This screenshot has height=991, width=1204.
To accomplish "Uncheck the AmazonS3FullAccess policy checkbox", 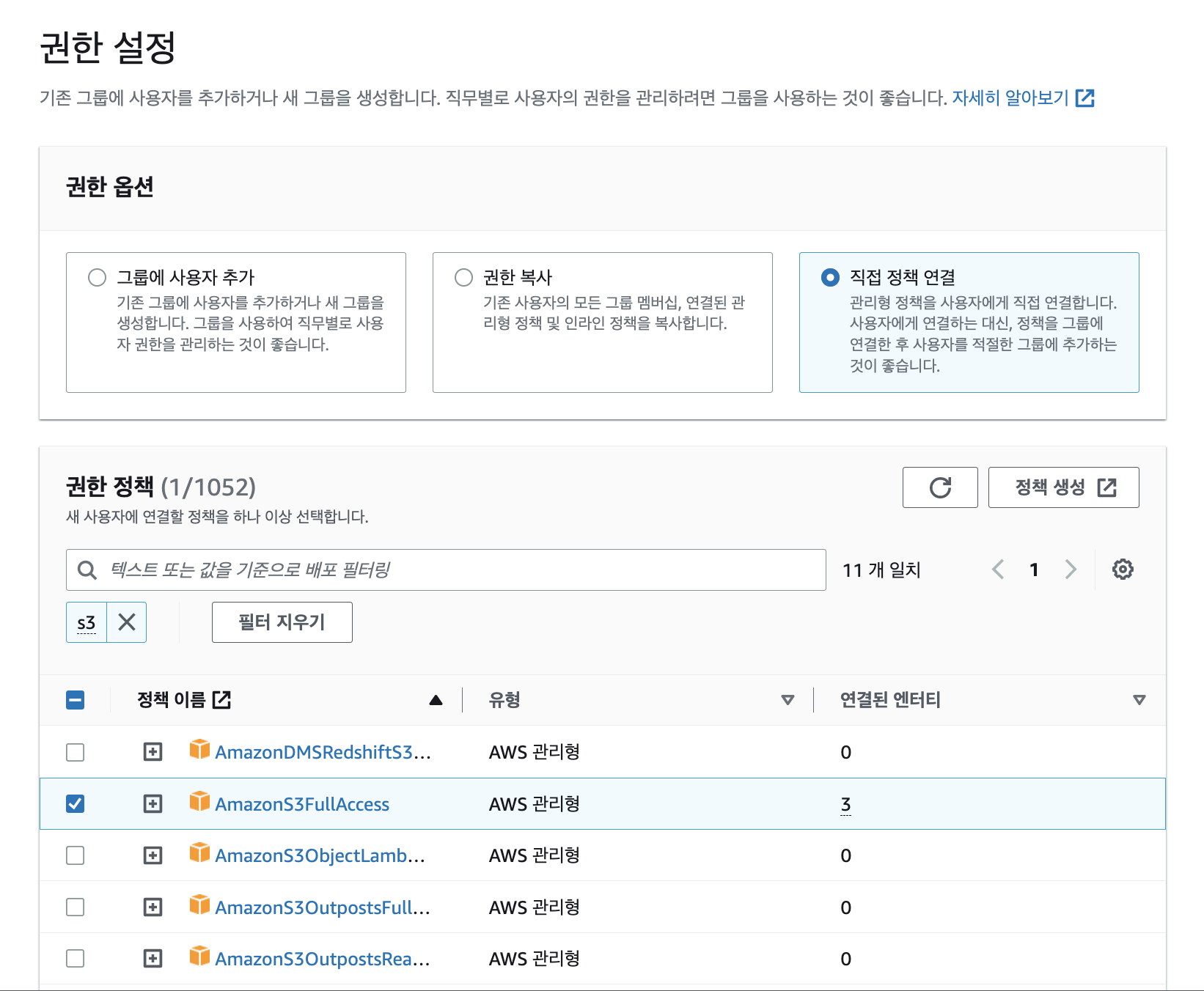I will (x=75, y=804).
